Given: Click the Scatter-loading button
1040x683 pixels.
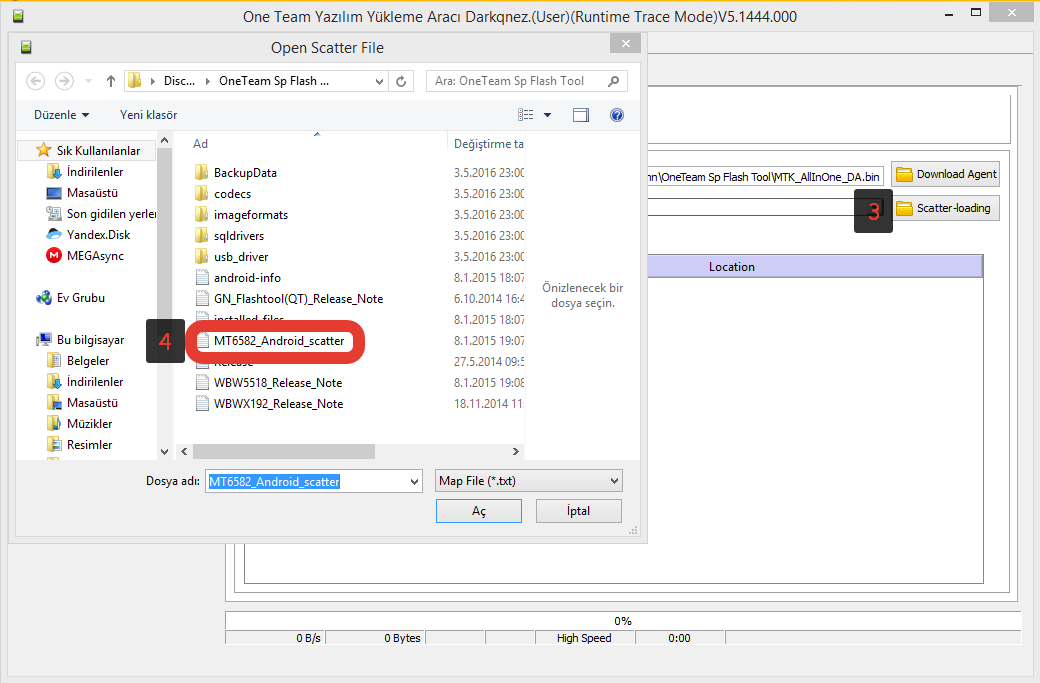Looking at the screenshot, I should pyautogui.click(x=944, y=208).
